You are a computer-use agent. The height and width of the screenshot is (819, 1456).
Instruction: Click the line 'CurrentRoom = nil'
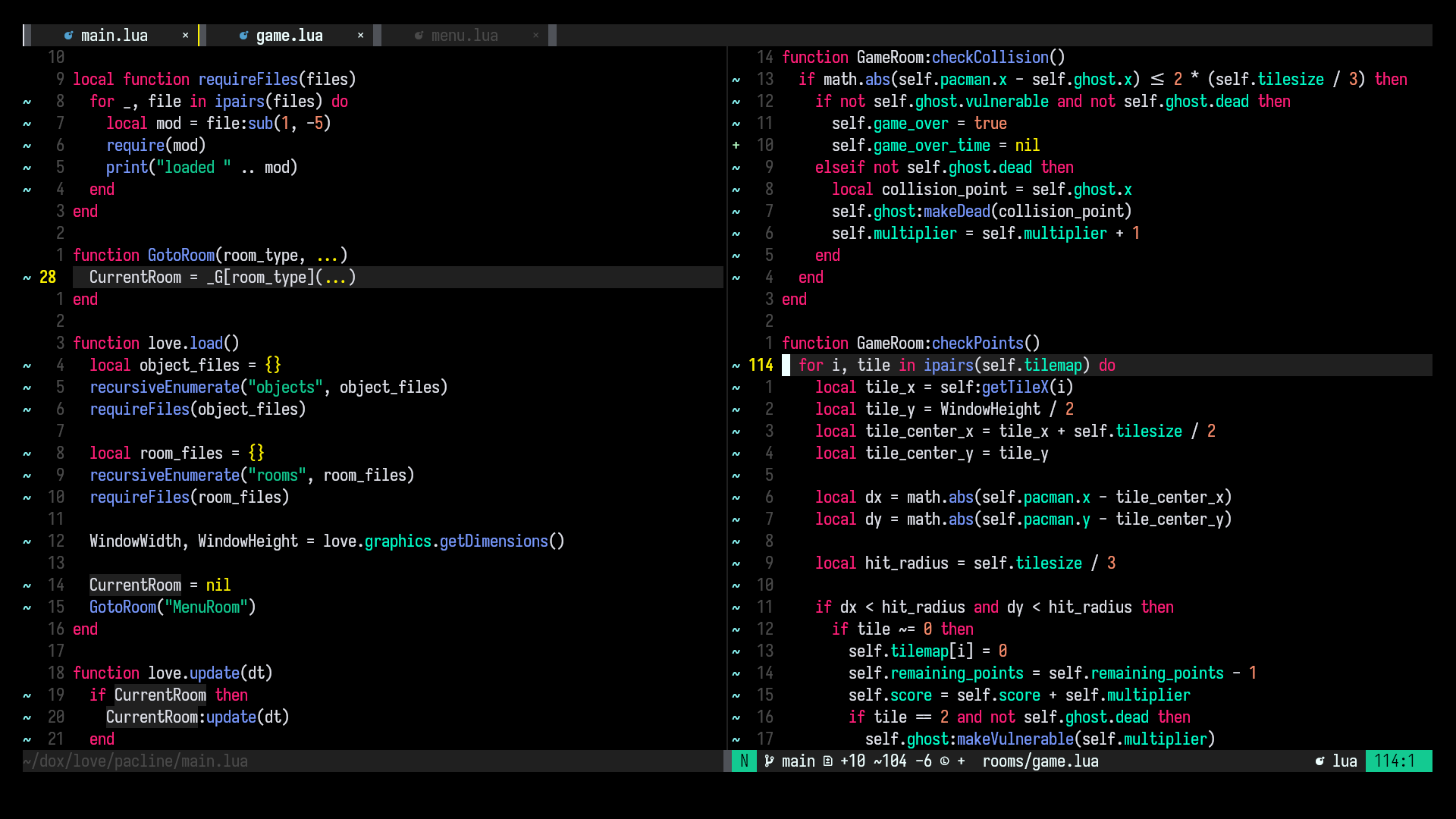click(161, 585)
